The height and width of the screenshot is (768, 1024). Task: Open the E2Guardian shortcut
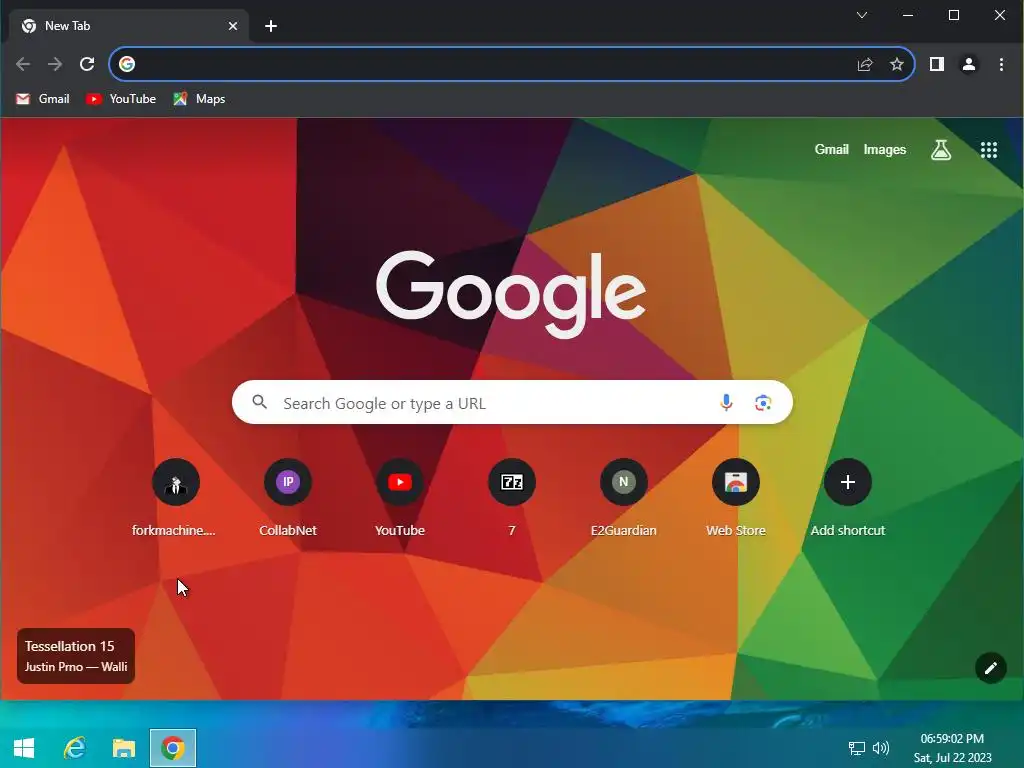pos(624,498)
